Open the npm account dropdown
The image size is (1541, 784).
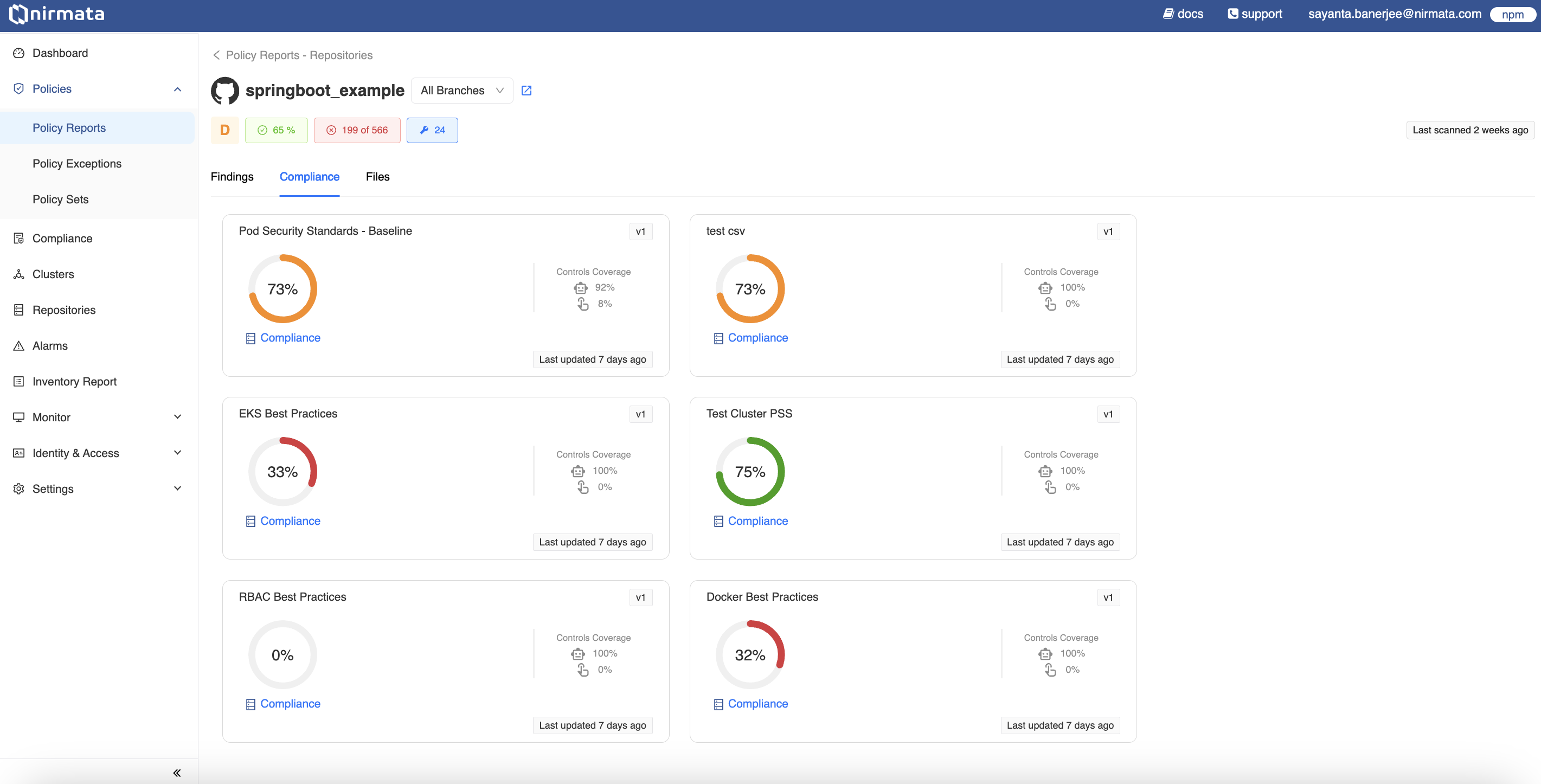[x=1512, y=14]
